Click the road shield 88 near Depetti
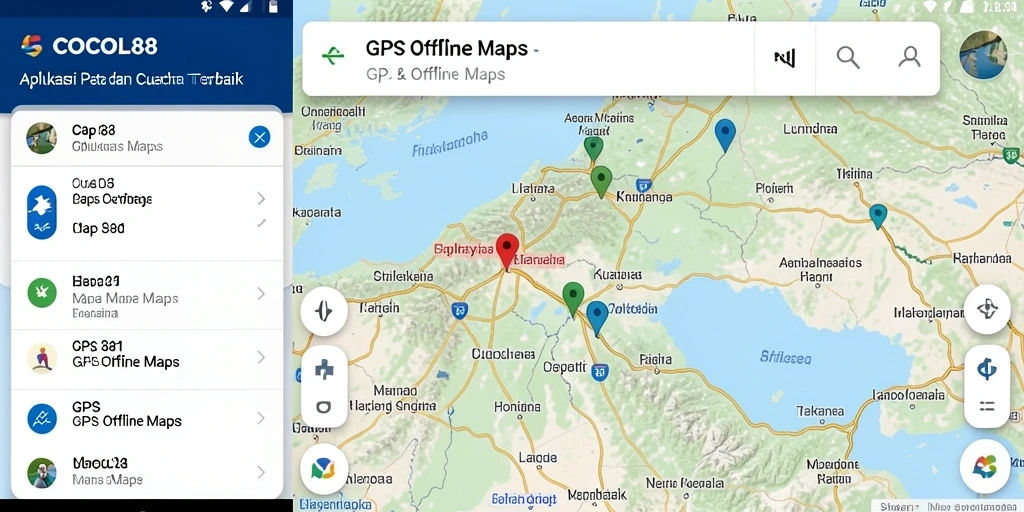1024x512 pixels. [x=600, y=372]
